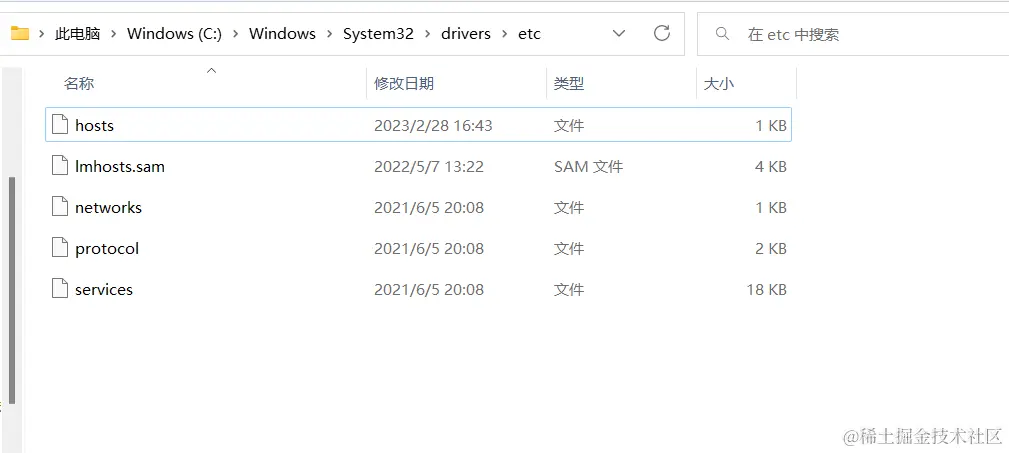This screenshot has height=453, width=1009.
Task: Open the address history dropdown
Action: click(x=618, y=33)
